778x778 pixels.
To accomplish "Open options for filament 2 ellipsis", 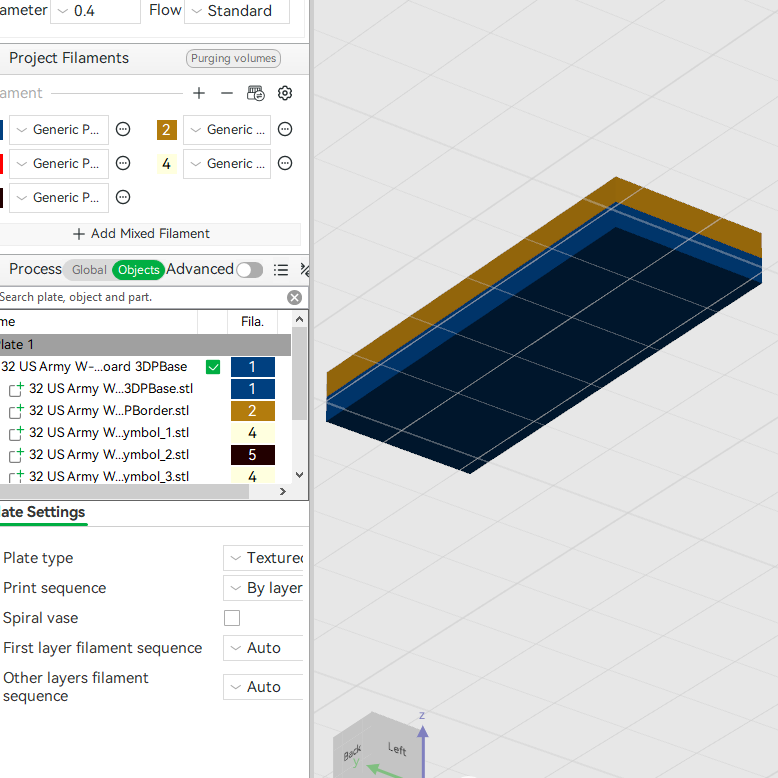I will coord(285,130).
